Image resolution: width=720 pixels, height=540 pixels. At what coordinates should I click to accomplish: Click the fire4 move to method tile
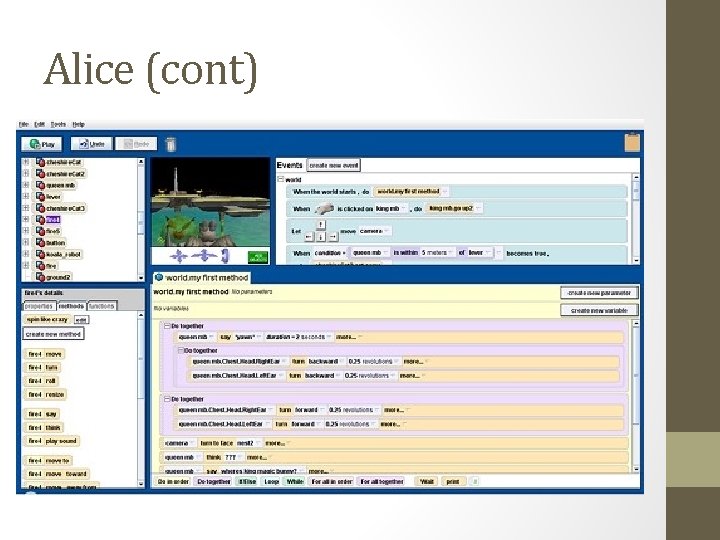pyautogui.click(x=48, y=461)
